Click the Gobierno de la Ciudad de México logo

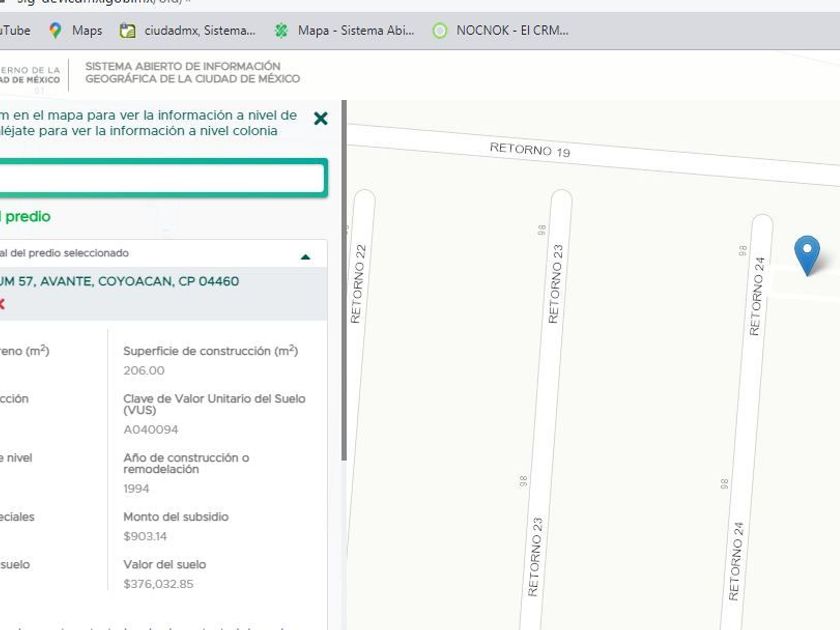pyautogui.click(x=30, y=74)
